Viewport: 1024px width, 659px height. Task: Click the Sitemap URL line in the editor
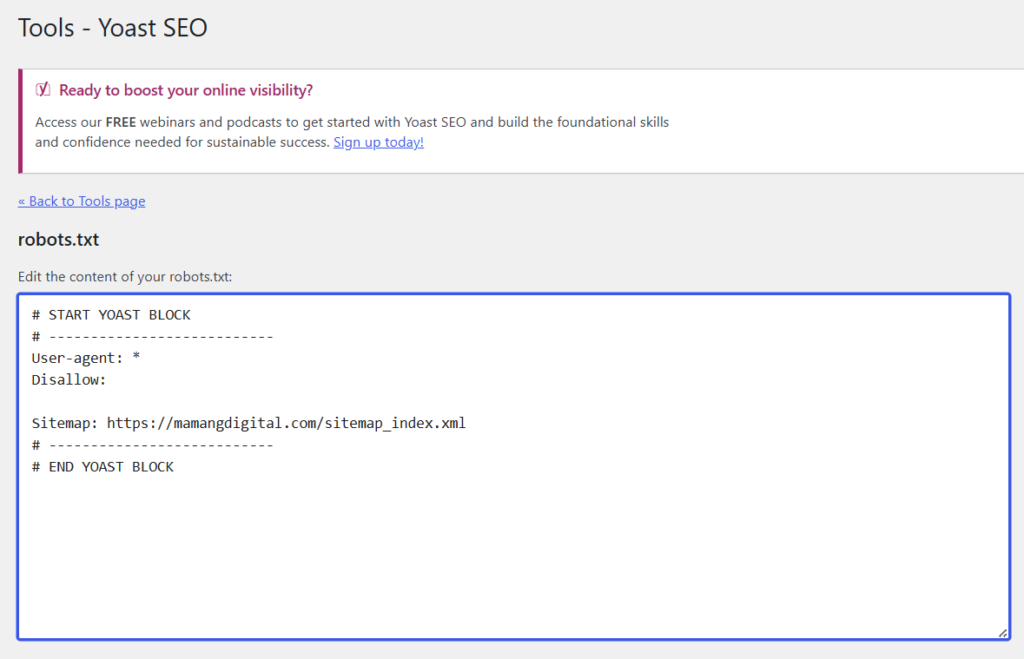[249, 423]
